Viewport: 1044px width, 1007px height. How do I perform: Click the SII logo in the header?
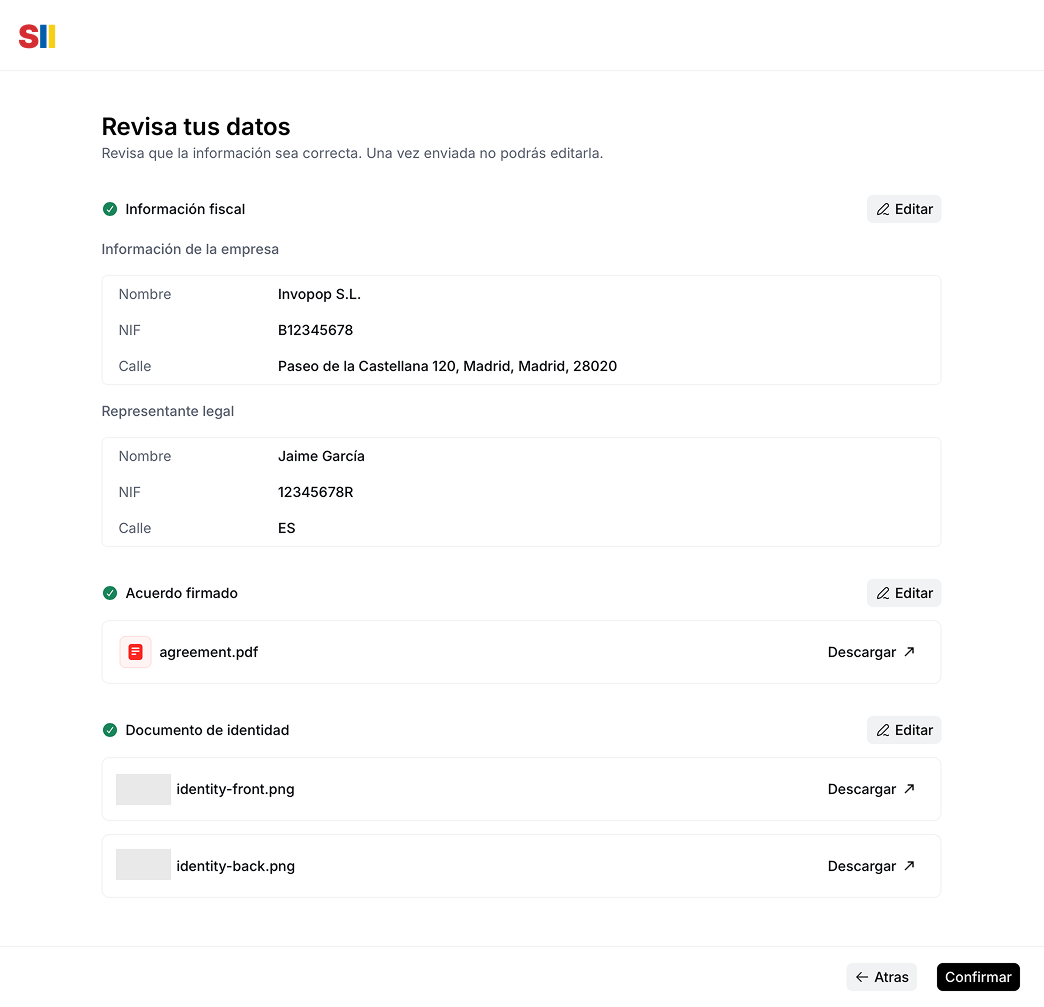point(36,36)
